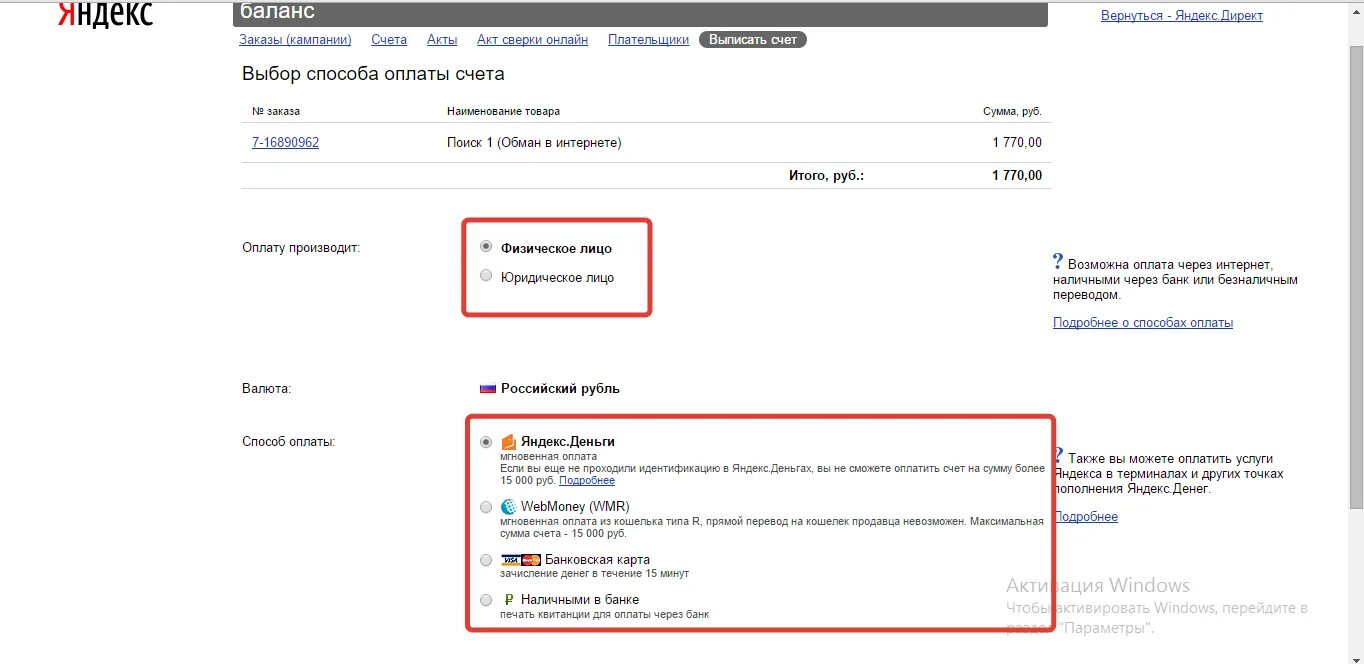This screenshot has height=664, width=1364.
Task: Click the WebMoney (WMR) label
Action: tap(575, 507)
